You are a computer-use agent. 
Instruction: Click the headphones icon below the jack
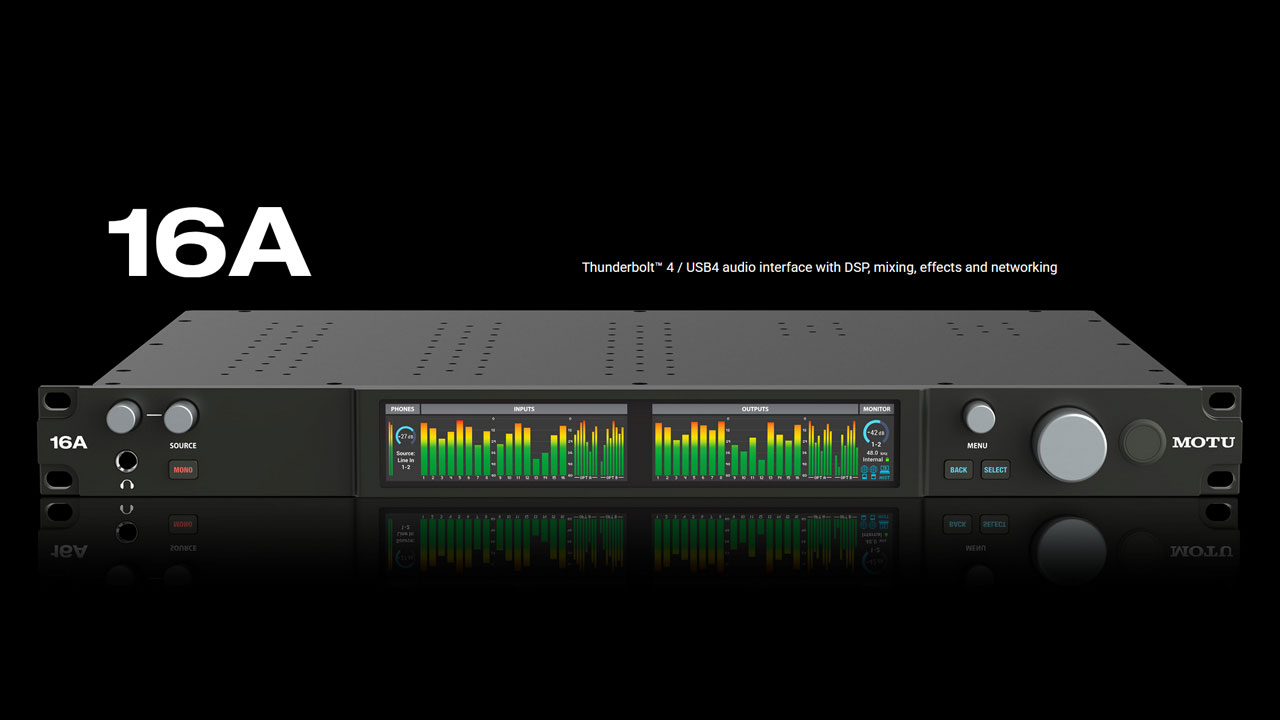(127, 485)
